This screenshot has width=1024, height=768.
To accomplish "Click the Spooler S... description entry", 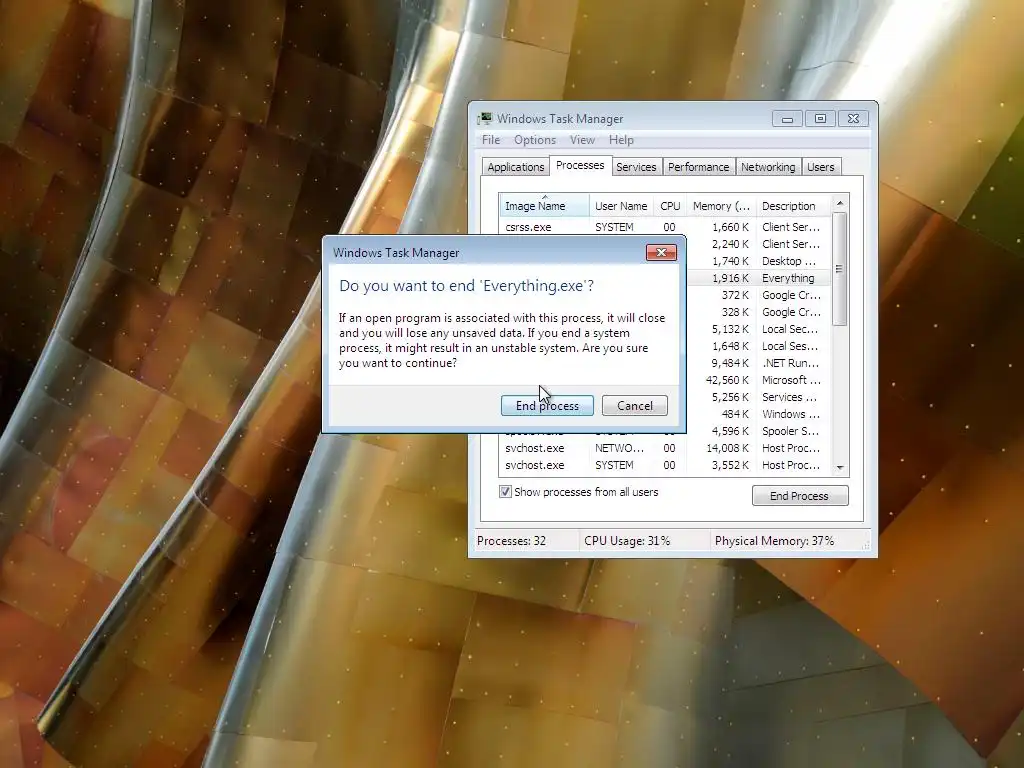I will [x=790, y=431].
